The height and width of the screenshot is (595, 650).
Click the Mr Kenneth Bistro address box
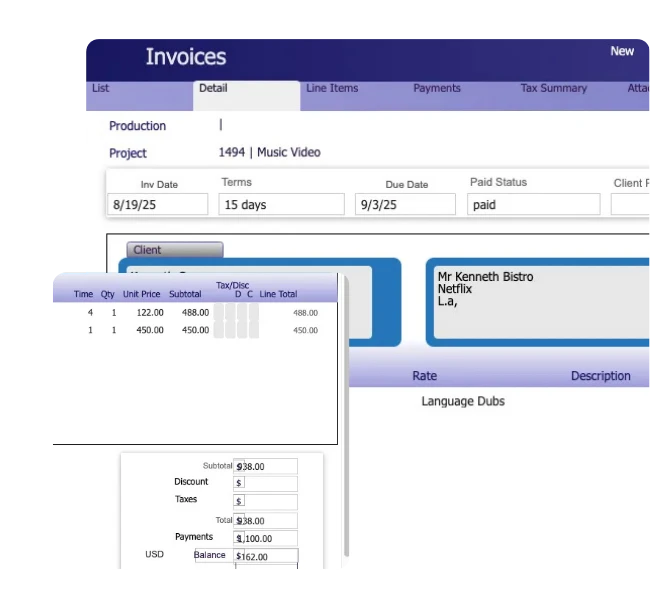tap(541, 303)
